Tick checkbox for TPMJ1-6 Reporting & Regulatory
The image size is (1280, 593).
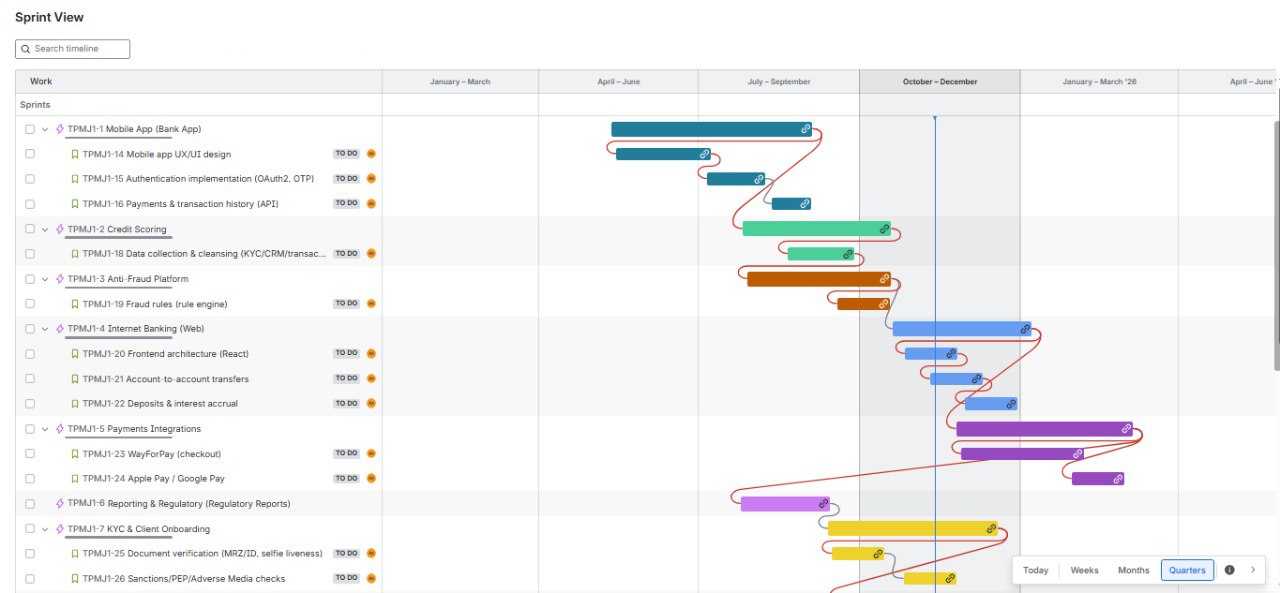point(30,504)
